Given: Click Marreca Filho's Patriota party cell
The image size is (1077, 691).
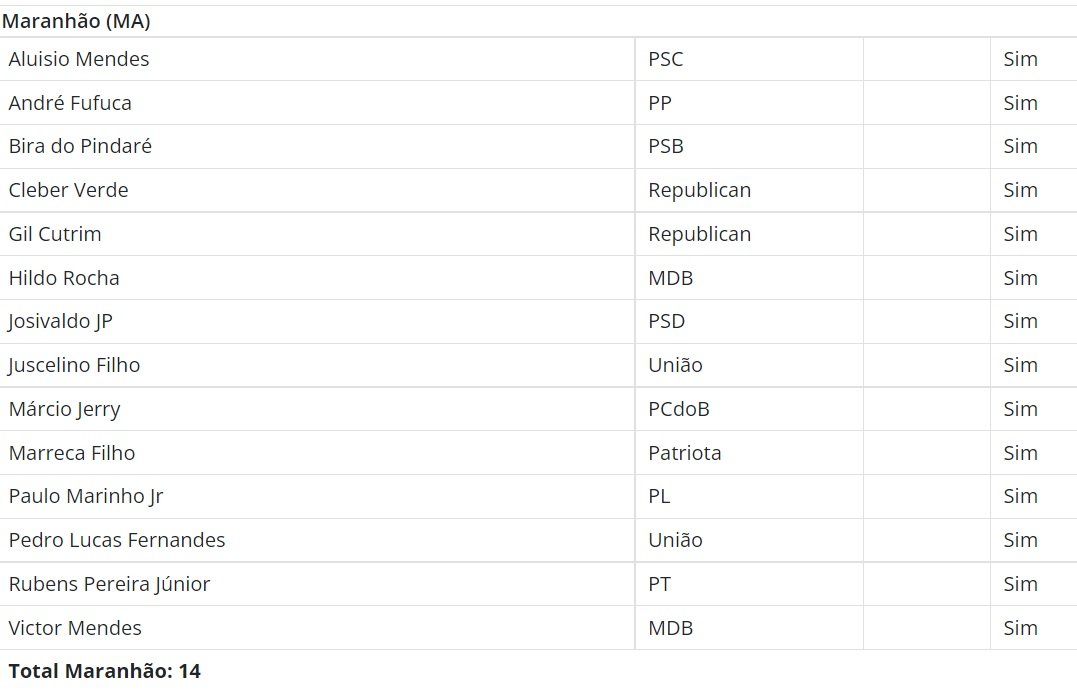Looking at the screenshot, I should tap(749, 453).
